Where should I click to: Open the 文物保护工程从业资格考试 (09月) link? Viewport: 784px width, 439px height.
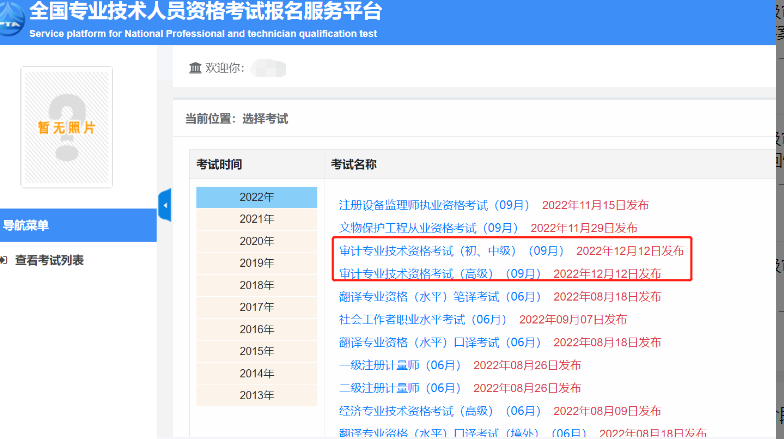point(429,228)
